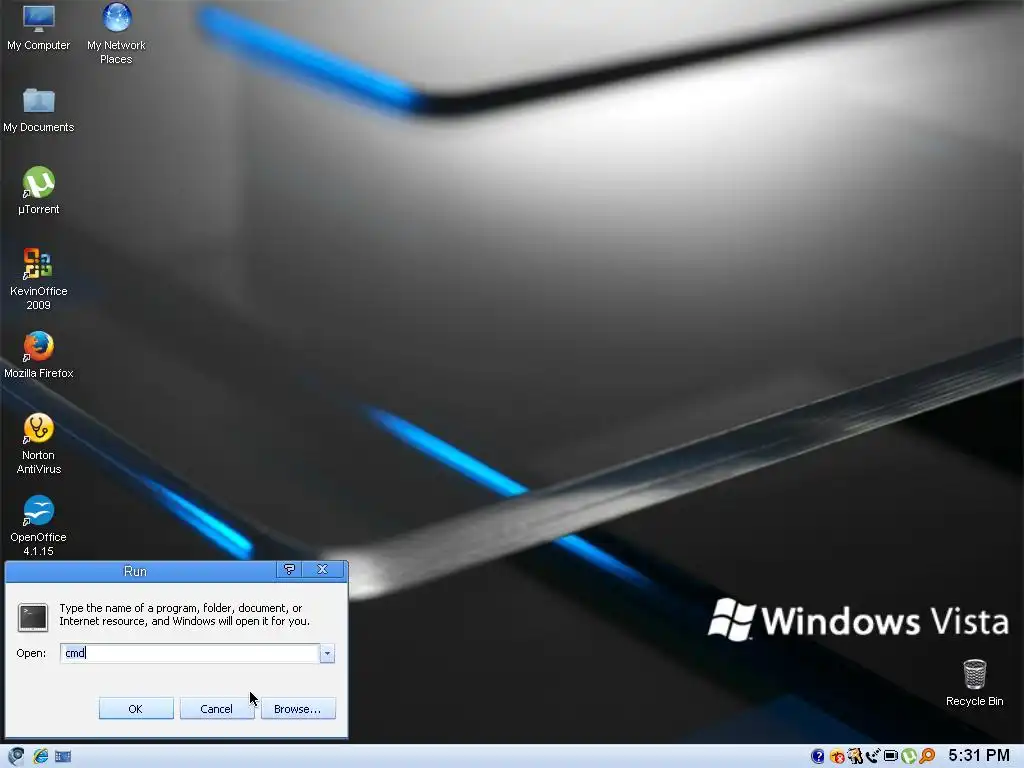Click the orange magnifier tray icon
Screen dimensions: 1024x768
tap(927, 756)
